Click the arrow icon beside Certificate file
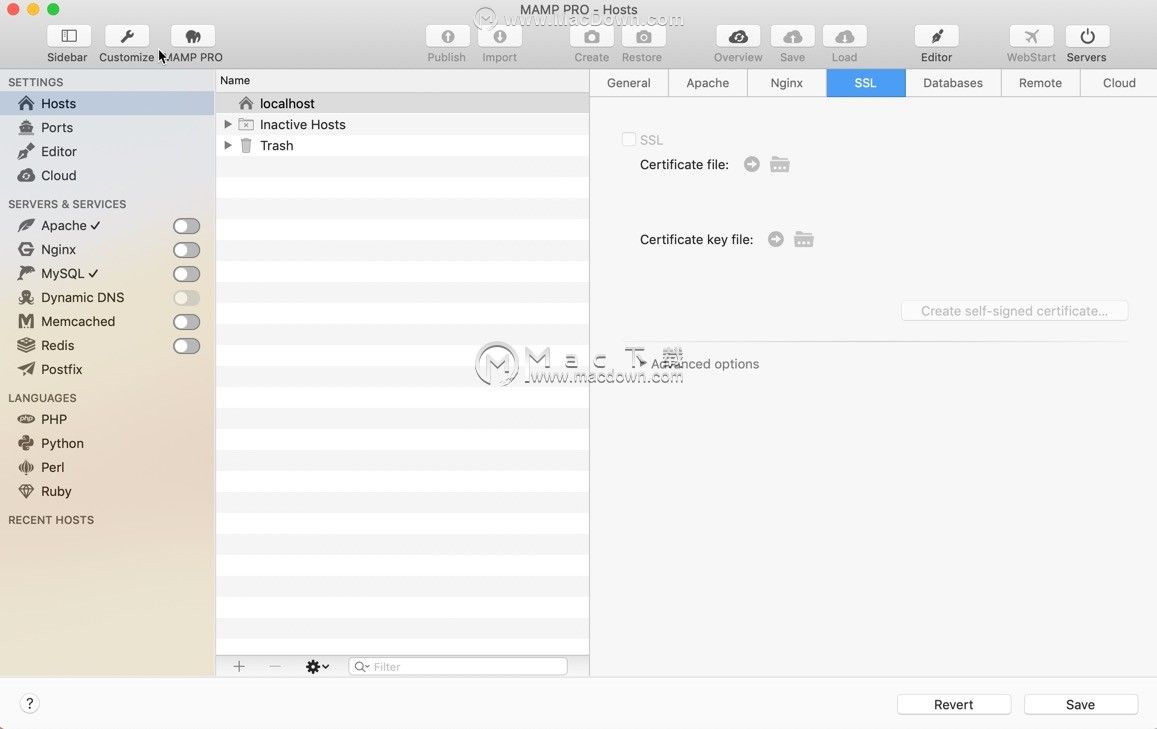The image size is (1157, 729). 751,165
